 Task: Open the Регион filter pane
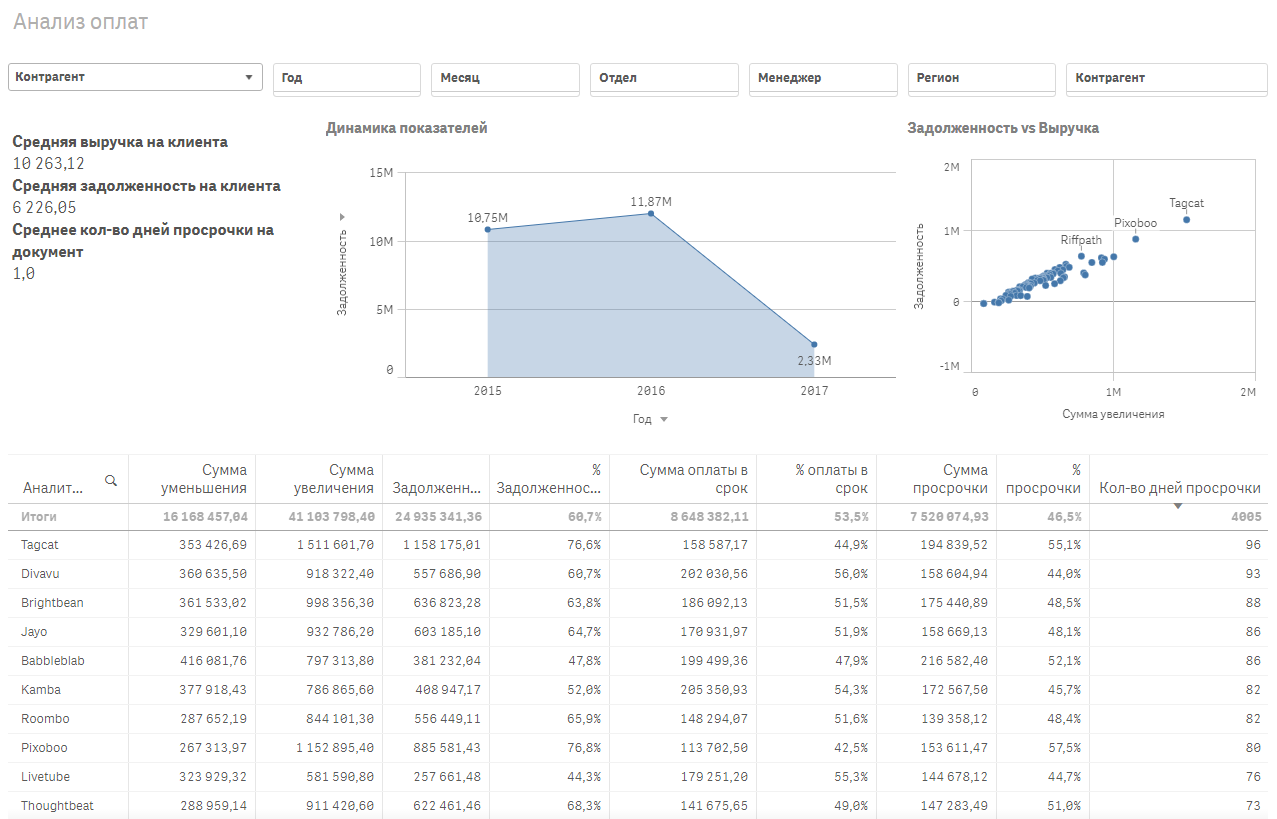tap(981, 78)
